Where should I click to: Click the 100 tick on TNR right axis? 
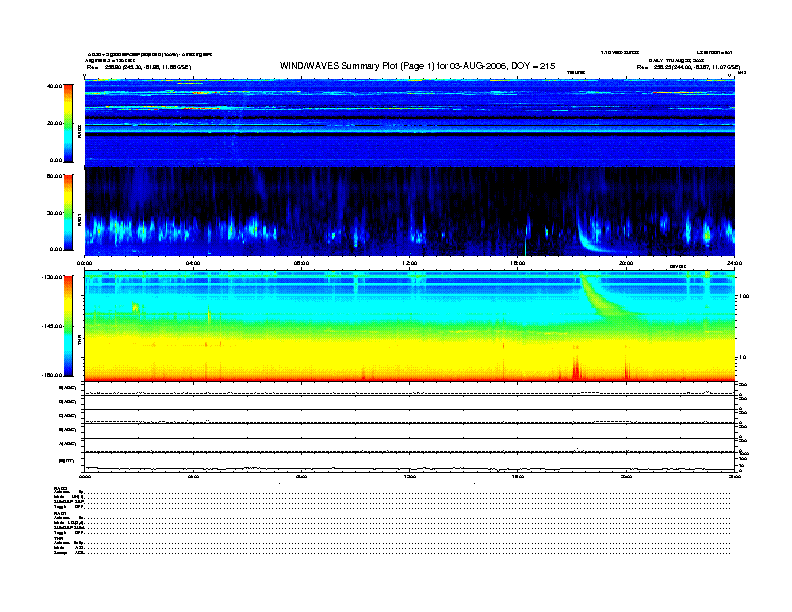pyautogui.click(x=744, y=296)
